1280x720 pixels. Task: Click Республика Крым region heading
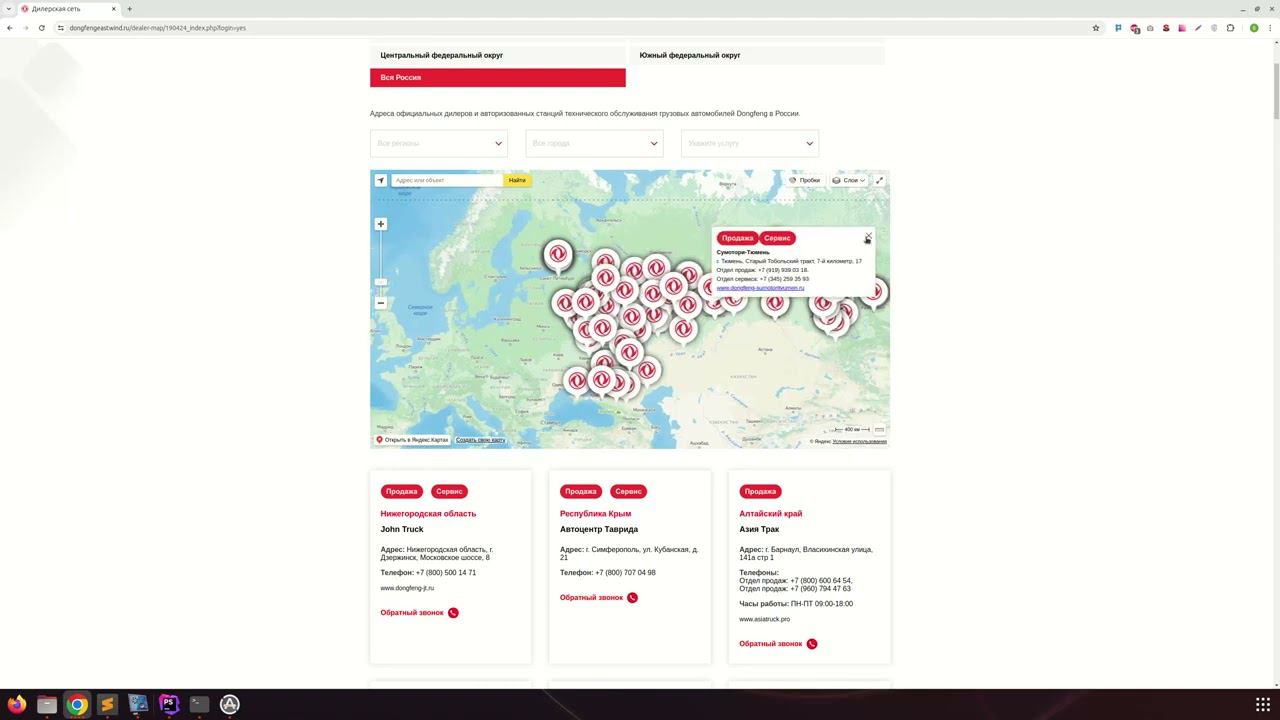[595, 514]
